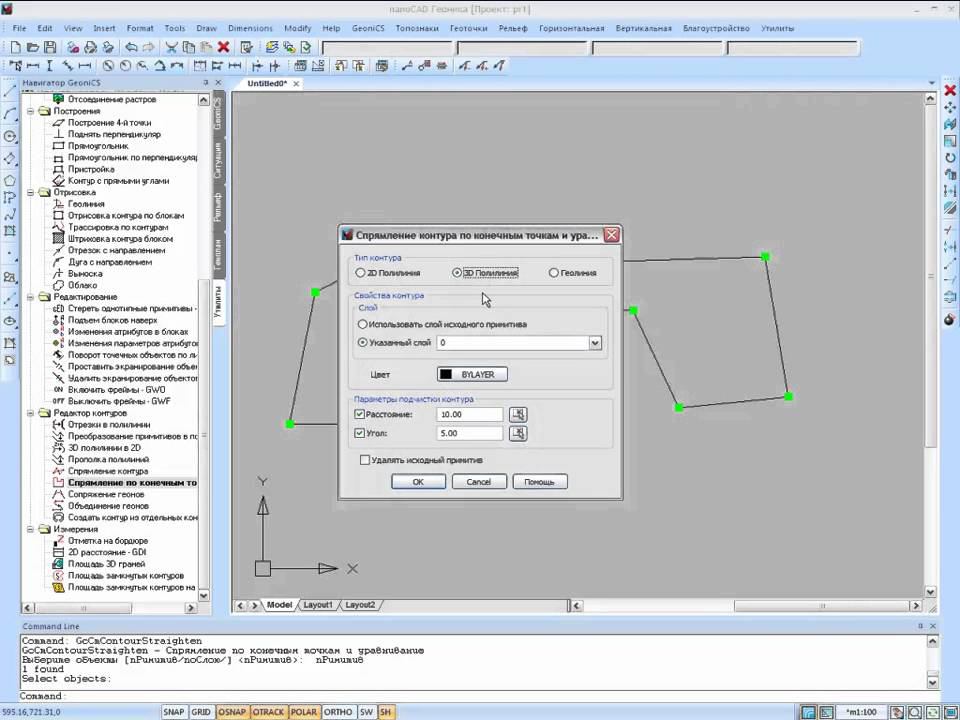960x720 pixels.
Task: Click the Move tool in right toolbar
Action: pos(950,108)
